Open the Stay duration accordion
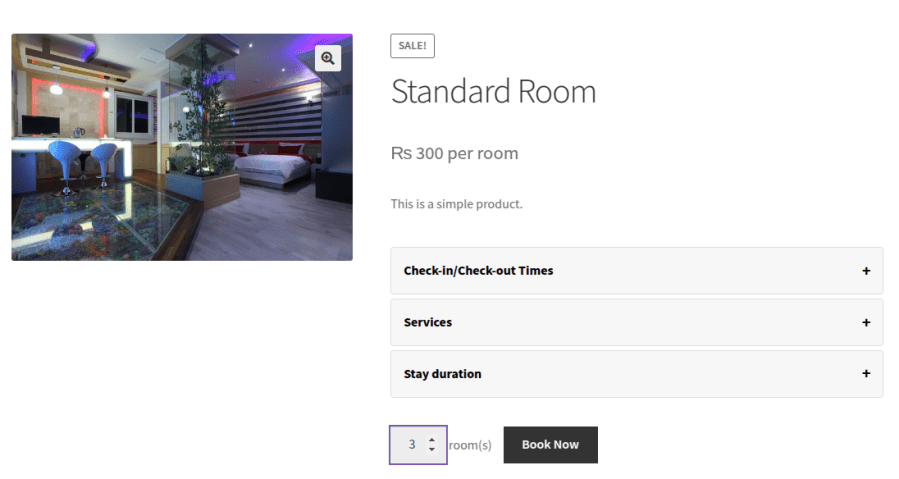 (443, 374)
